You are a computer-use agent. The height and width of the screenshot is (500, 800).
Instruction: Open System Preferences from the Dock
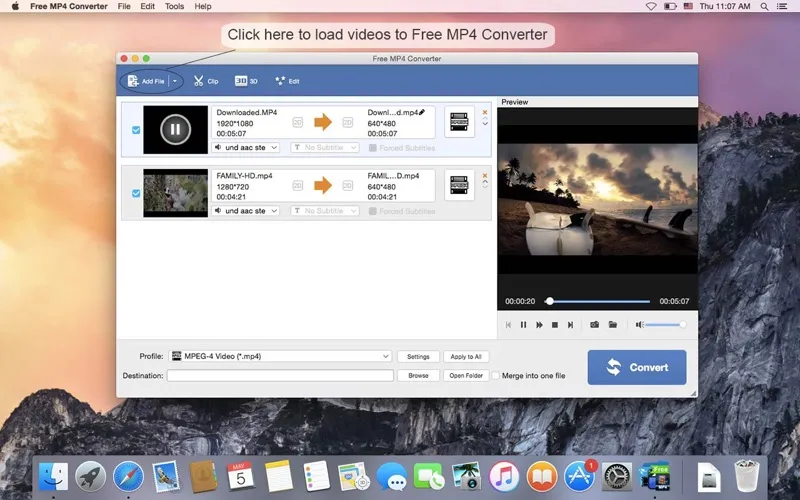[617, 476]
